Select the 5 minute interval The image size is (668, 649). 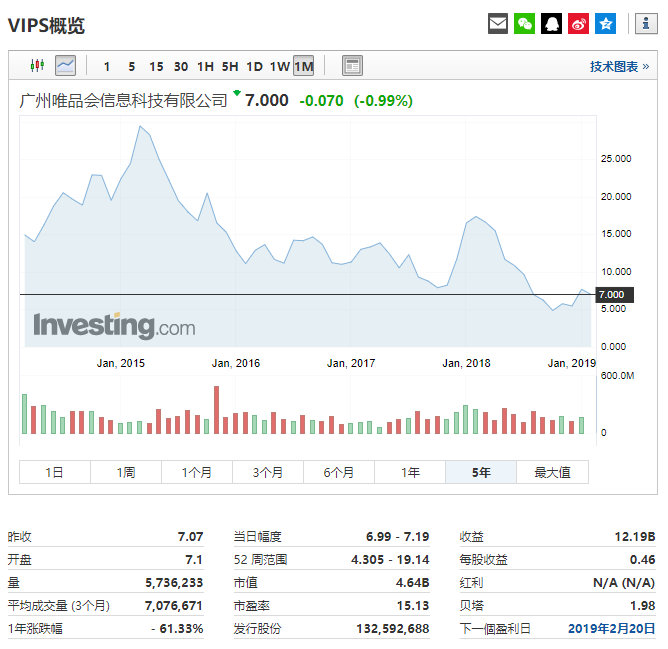(x=132, y=66)
